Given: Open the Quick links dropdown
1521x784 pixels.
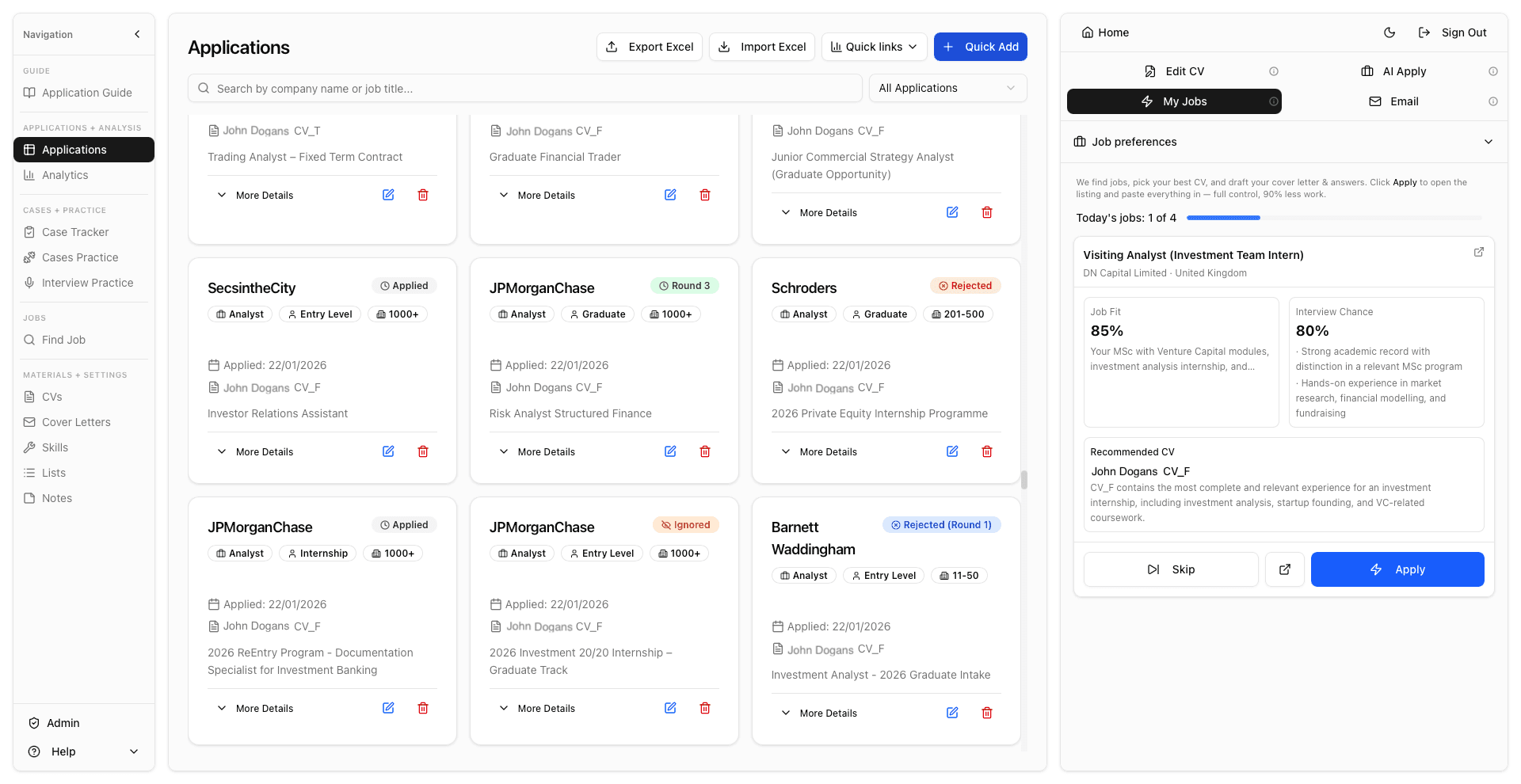Looking at the screenshot, I should 874,47.
